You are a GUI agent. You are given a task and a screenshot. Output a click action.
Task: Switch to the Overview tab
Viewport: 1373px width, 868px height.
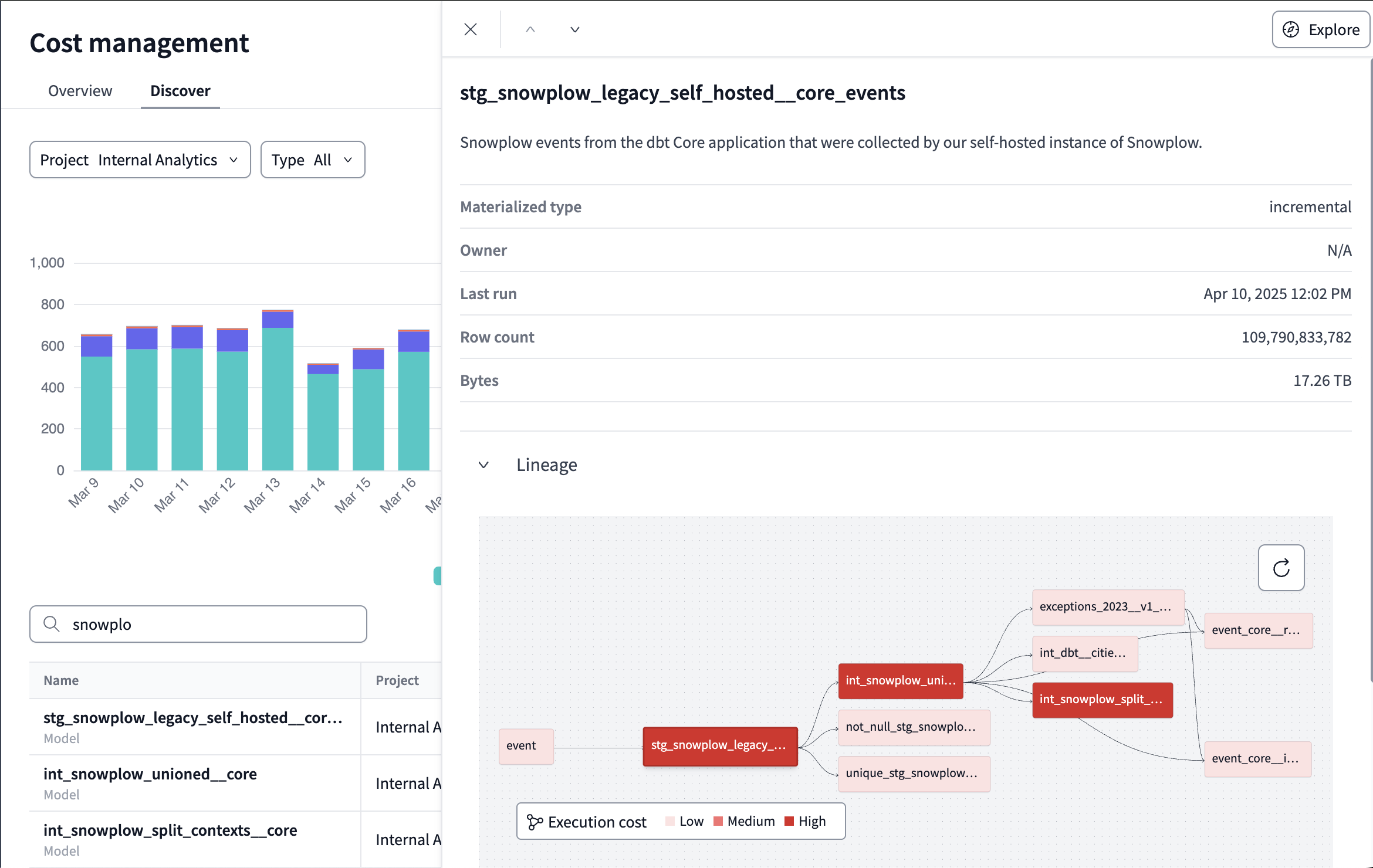80,90
